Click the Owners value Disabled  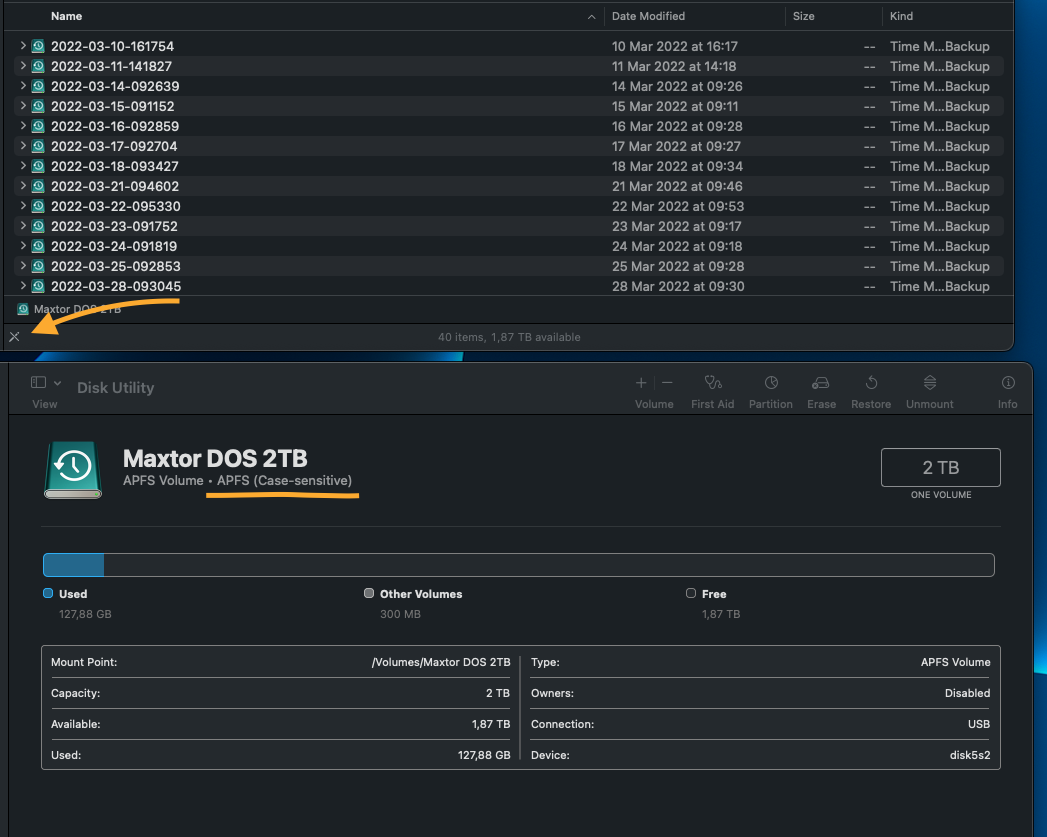pyautogui.click(x=967, y=693)
